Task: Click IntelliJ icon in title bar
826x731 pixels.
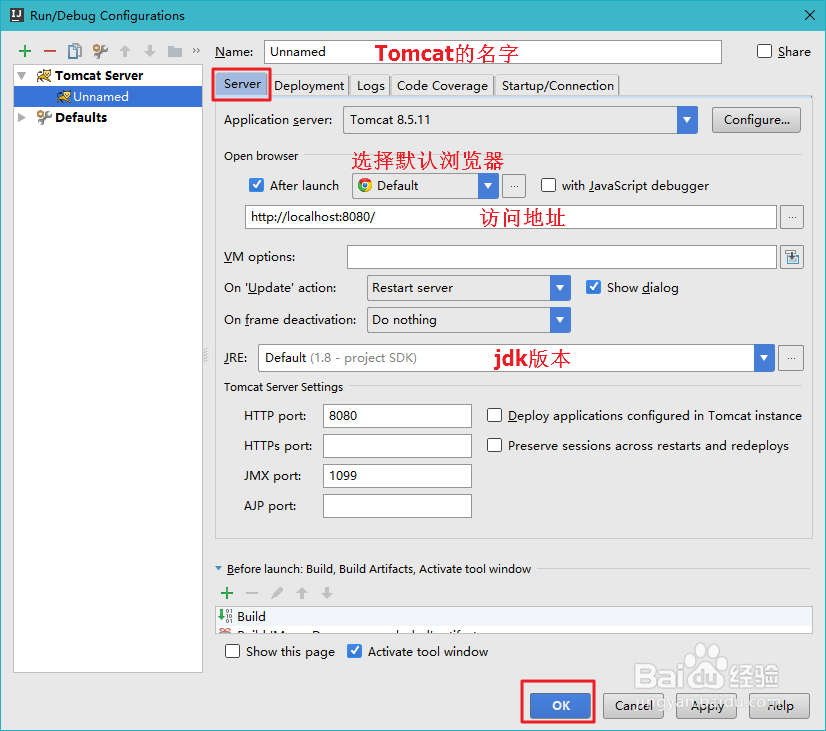Action: pos(17,15)
